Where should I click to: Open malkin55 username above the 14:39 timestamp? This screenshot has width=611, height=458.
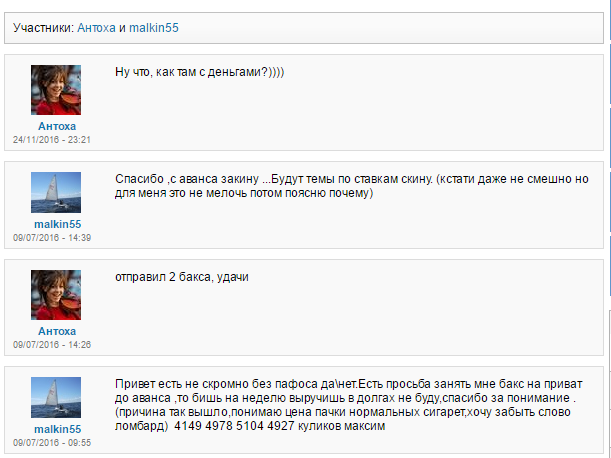(x=58, y=225)
